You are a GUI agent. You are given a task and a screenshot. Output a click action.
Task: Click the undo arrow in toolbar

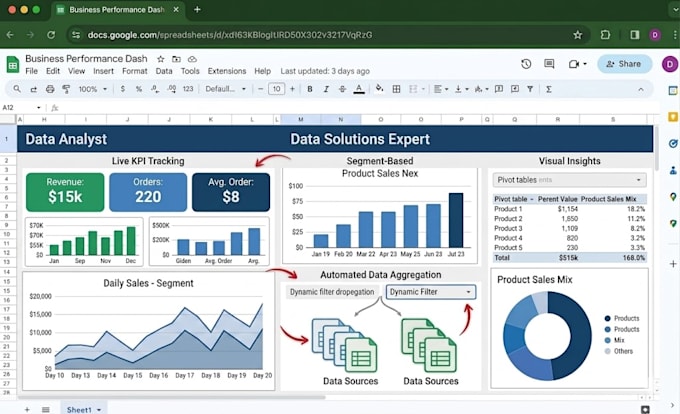[33, 89]
